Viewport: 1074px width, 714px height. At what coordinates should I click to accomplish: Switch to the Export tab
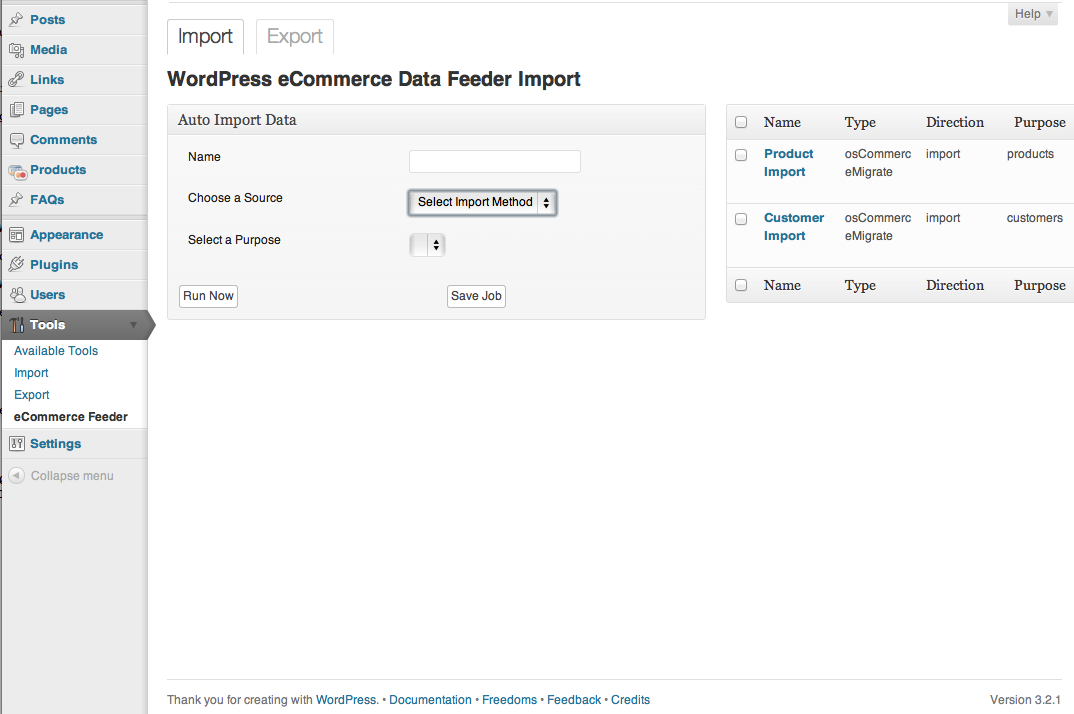click(x=295, y=36)
